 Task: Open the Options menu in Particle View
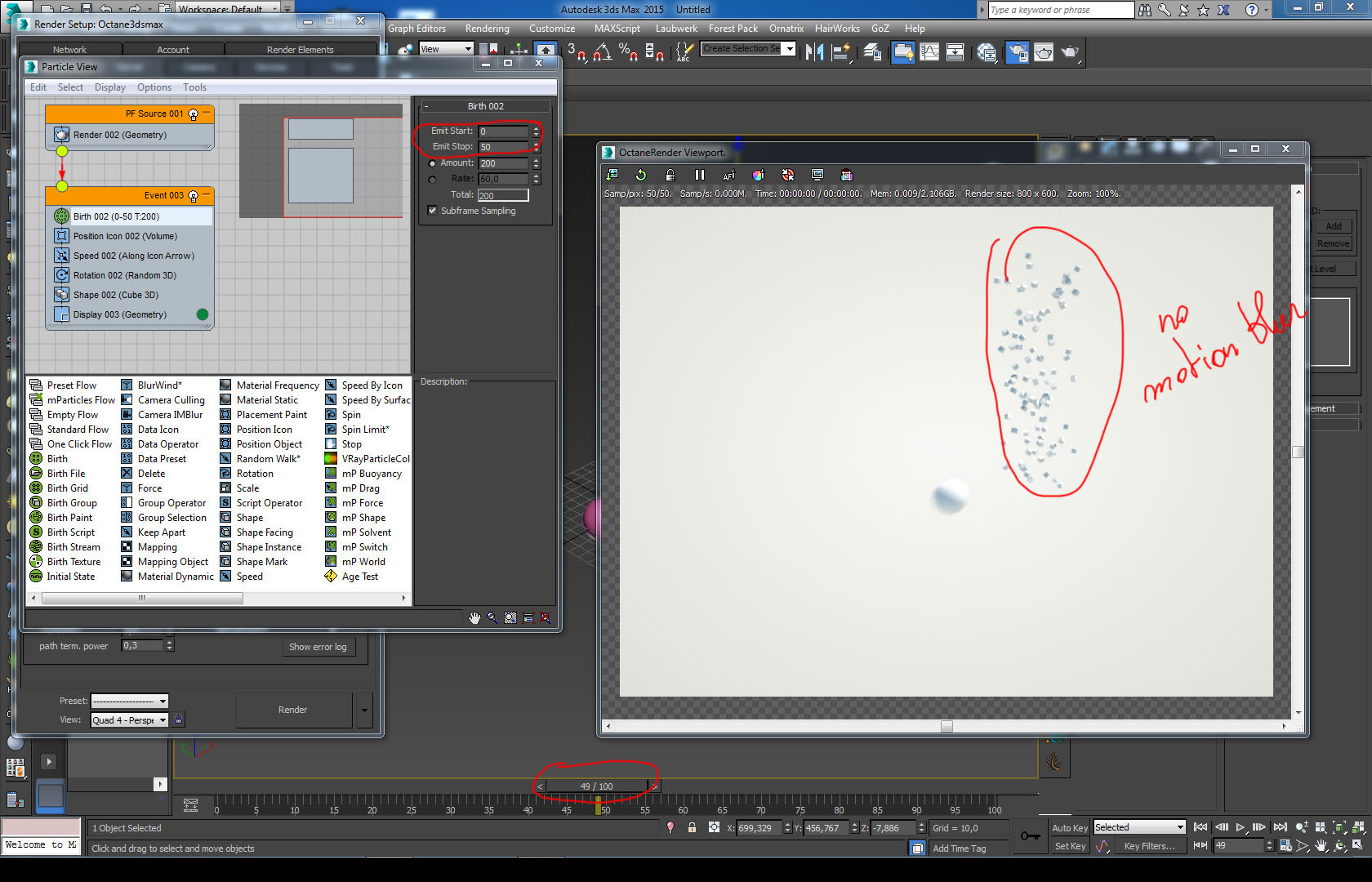(x=154, y=87)
